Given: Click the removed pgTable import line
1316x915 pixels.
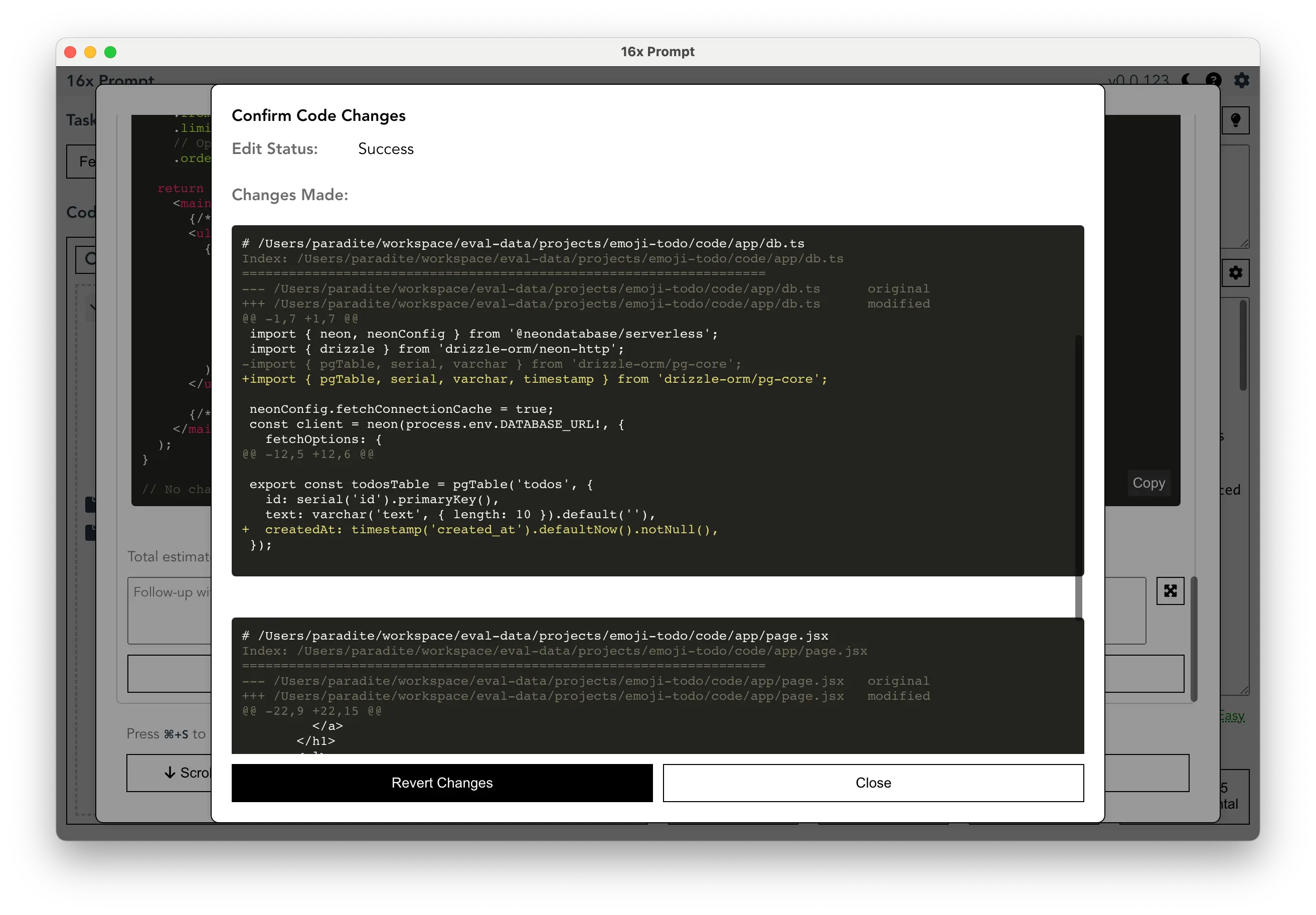Looking at the screenshot, I should point(492,364).
